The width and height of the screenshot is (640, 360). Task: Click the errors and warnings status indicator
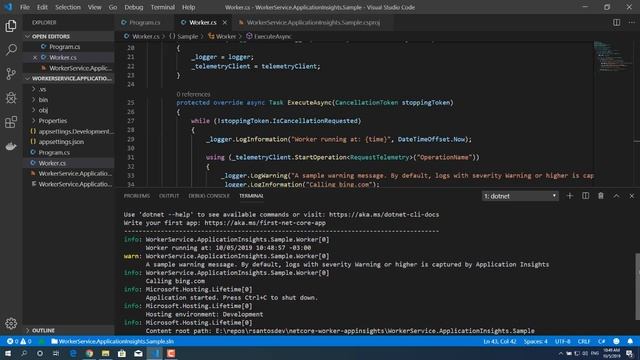pos(19,341)
